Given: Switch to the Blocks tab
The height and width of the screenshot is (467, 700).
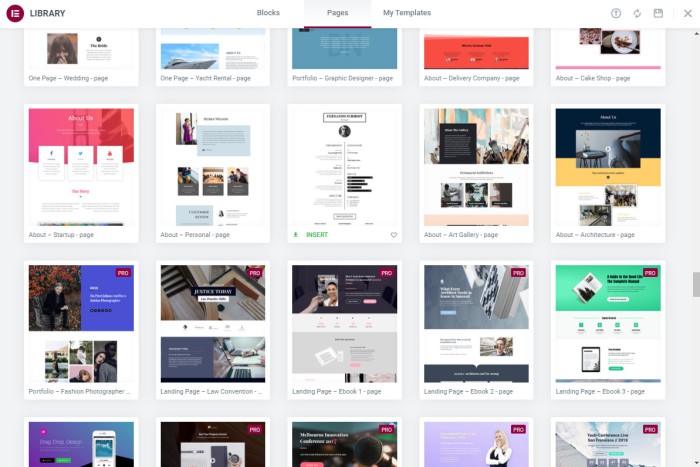Looking at the screenshot, I should pyautogui.click(x=268, y=13).
